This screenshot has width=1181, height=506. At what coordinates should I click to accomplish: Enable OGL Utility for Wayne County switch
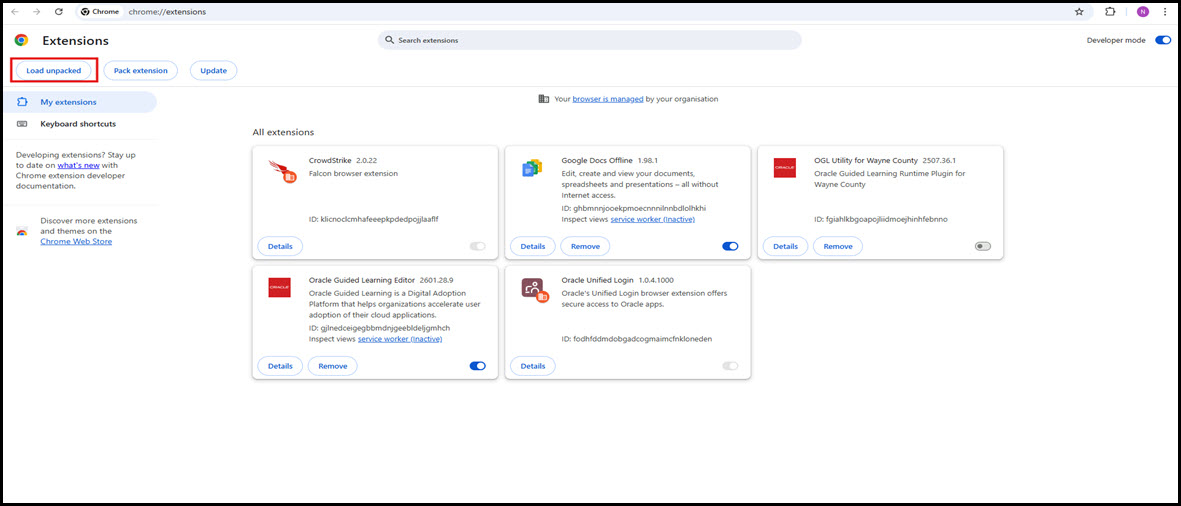982,246
